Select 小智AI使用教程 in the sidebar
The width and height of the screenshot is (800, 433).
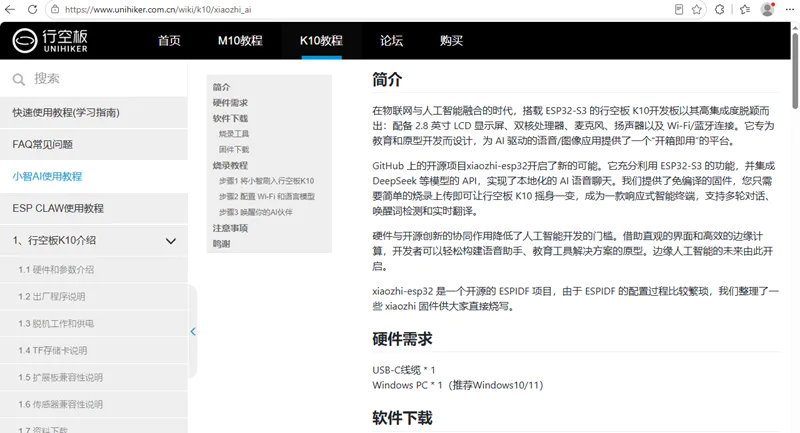(x=94, y=176)
